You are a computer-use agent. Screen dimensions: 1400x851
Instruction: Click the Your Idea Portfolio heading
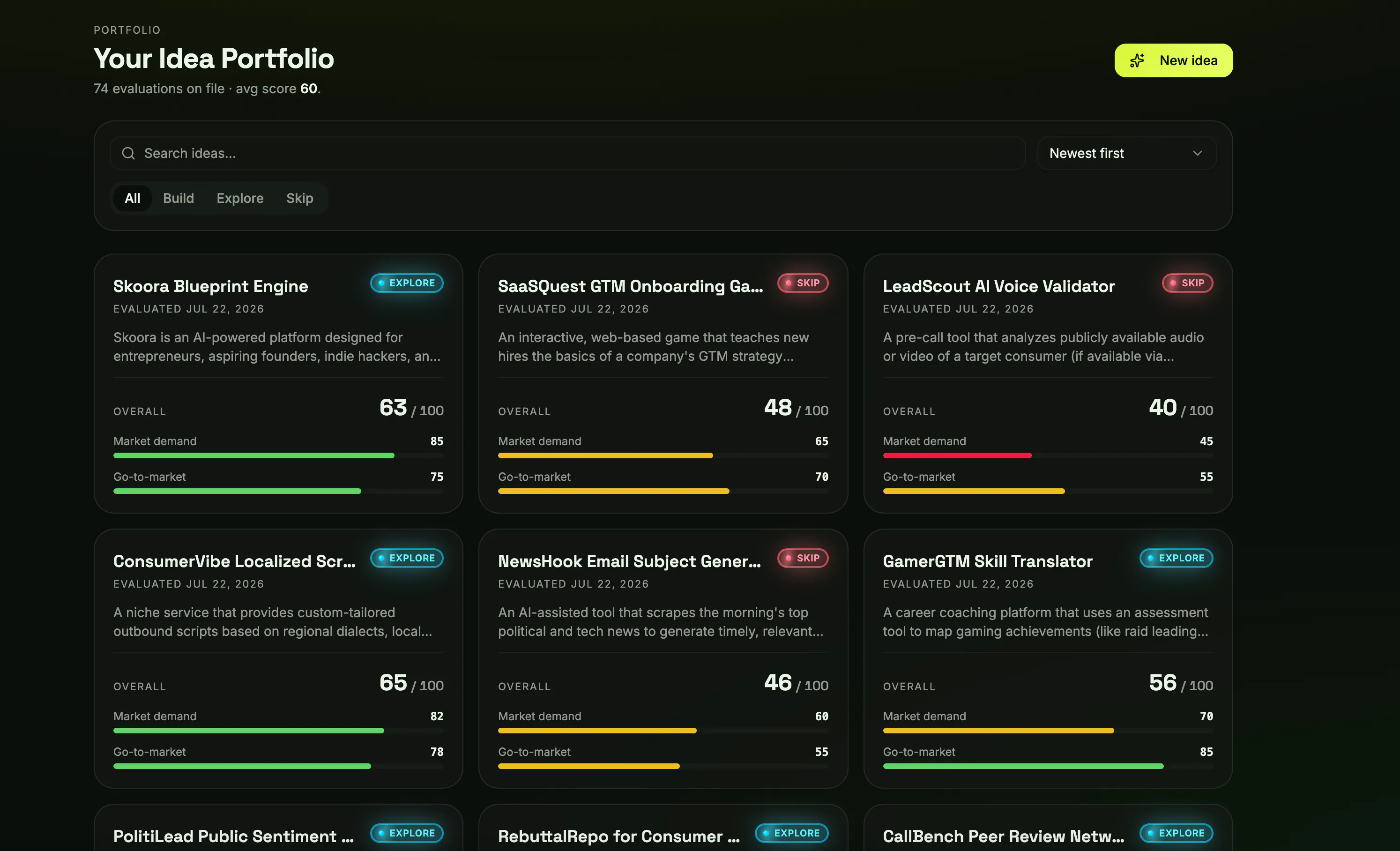click(x=214, y=59)
